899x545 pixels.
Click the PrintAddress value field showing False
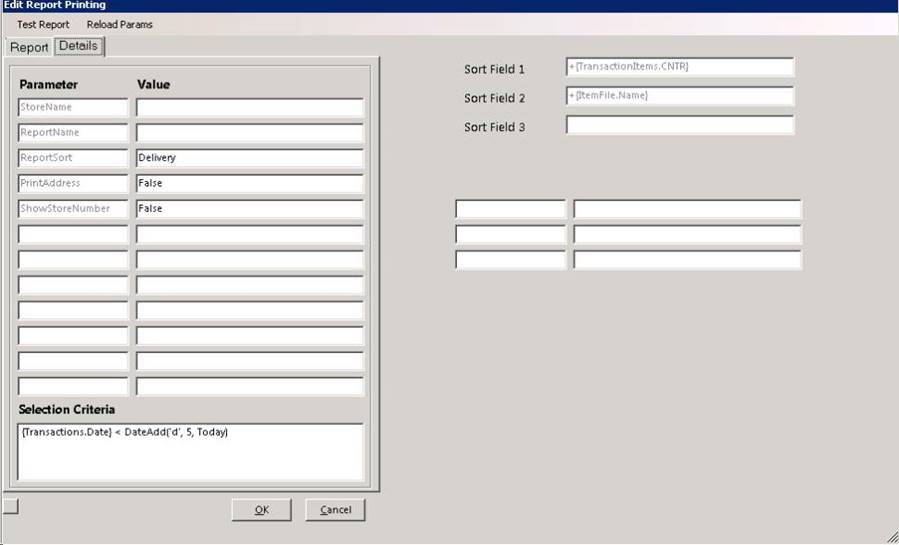click(250, 183)
